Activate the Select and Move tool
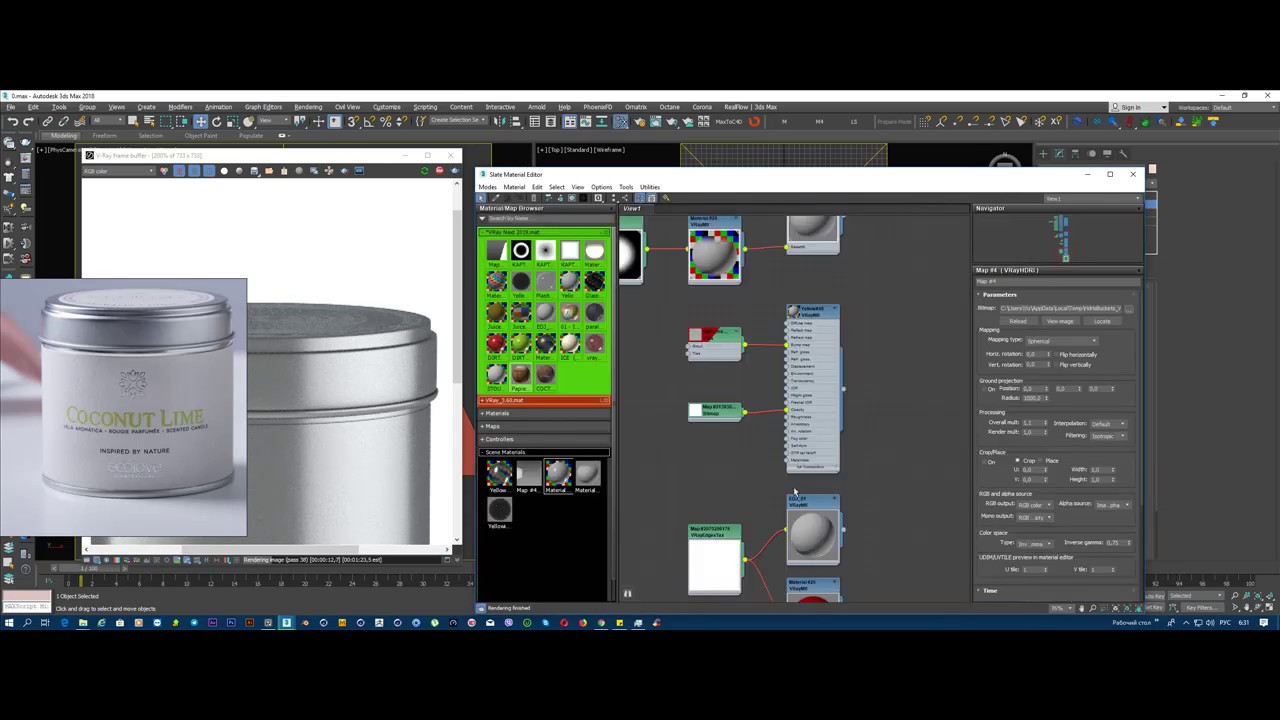Screen dimensions: 1280x720 point(201,122)
